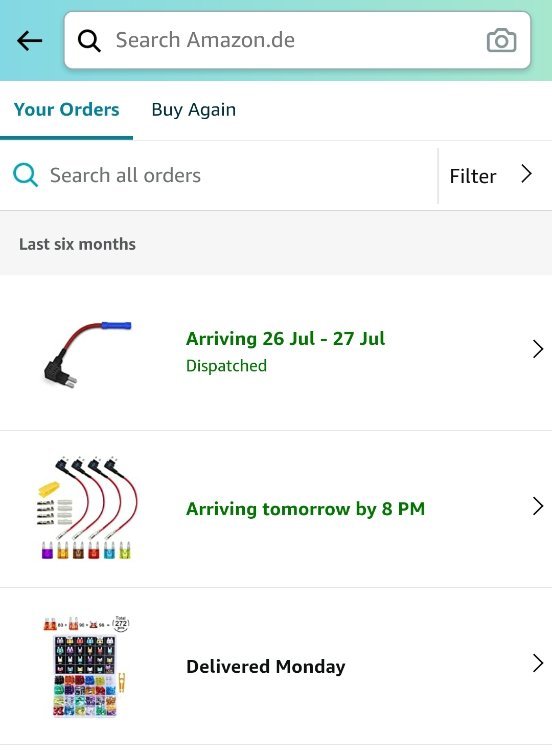Expand arriving tomorrow order chevron
The width and height of the screenshot is (552, 750).
(538, 506)
